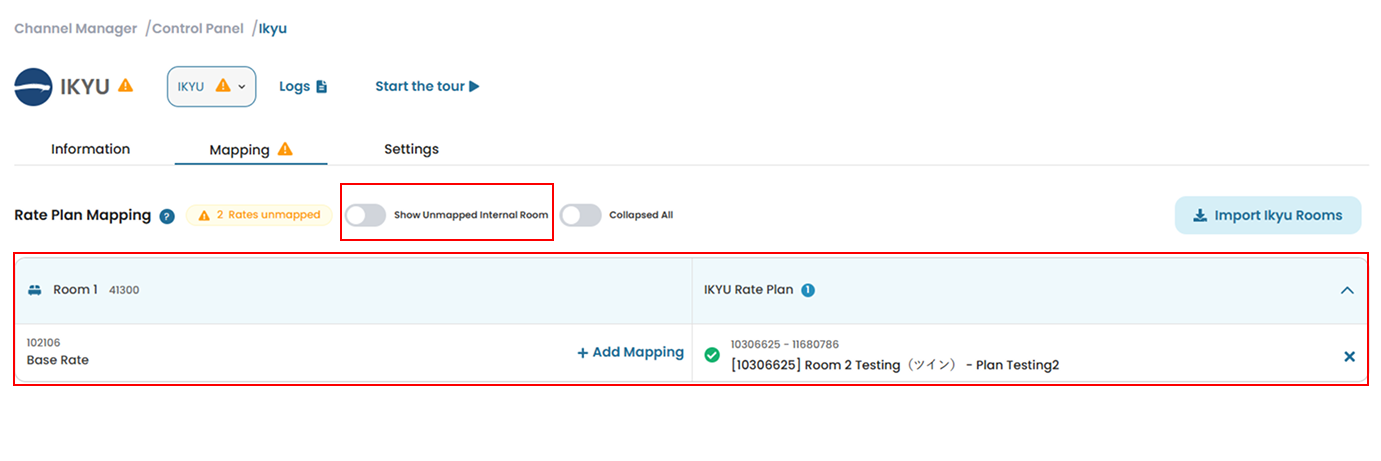Click the 2 Rates unmapped badge
The height and width of the screenshot is (461, 1381).
(x=259, y=215)
